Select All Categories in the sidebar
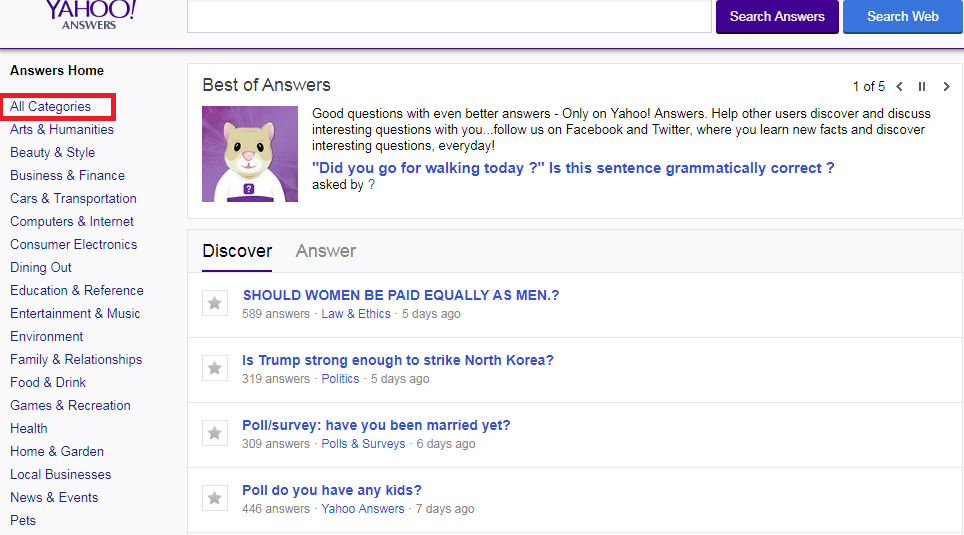 click(x=50, y=106)
